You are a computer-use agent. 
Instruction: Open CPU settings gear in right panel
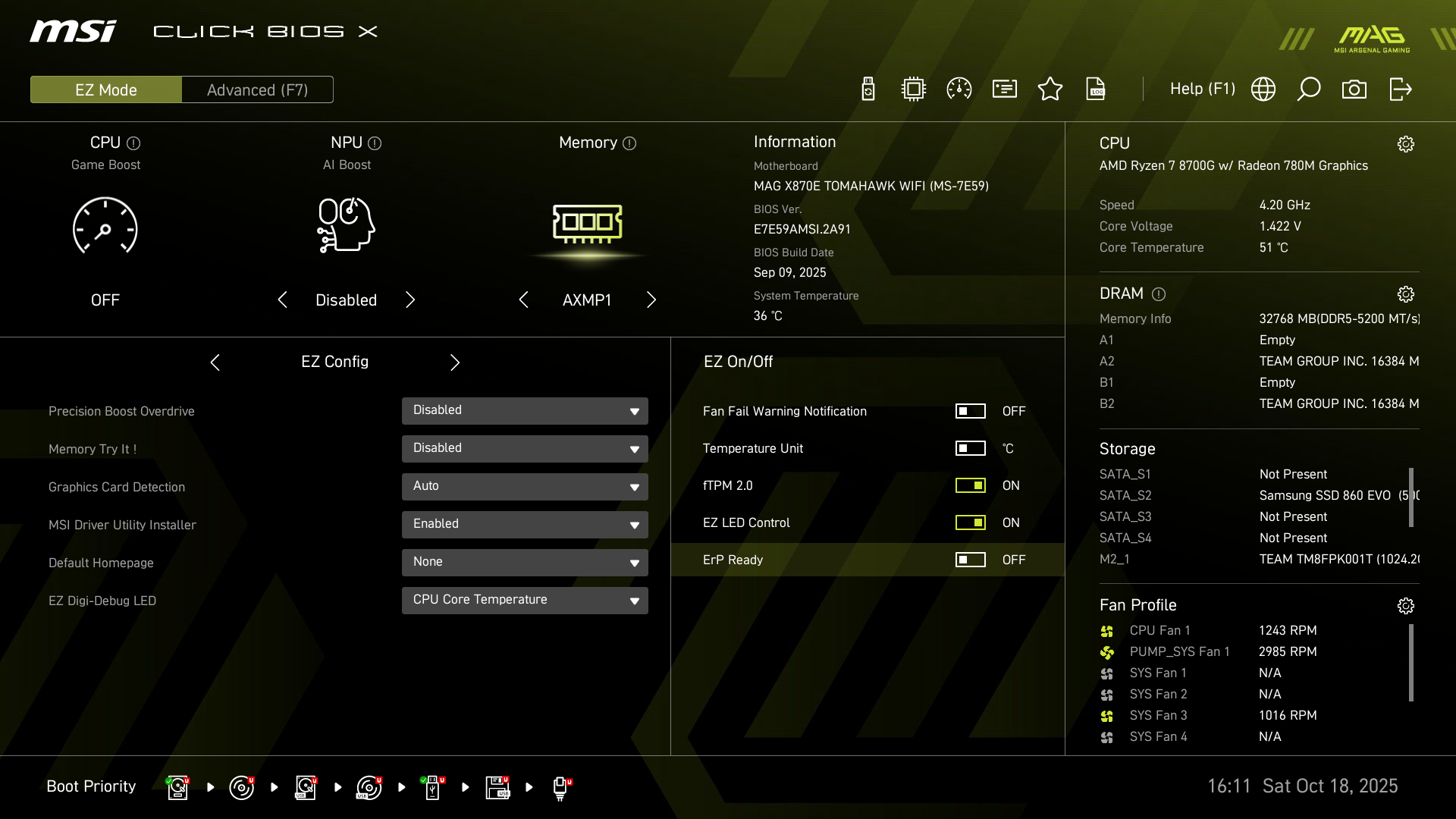[x=1406, y=144]
